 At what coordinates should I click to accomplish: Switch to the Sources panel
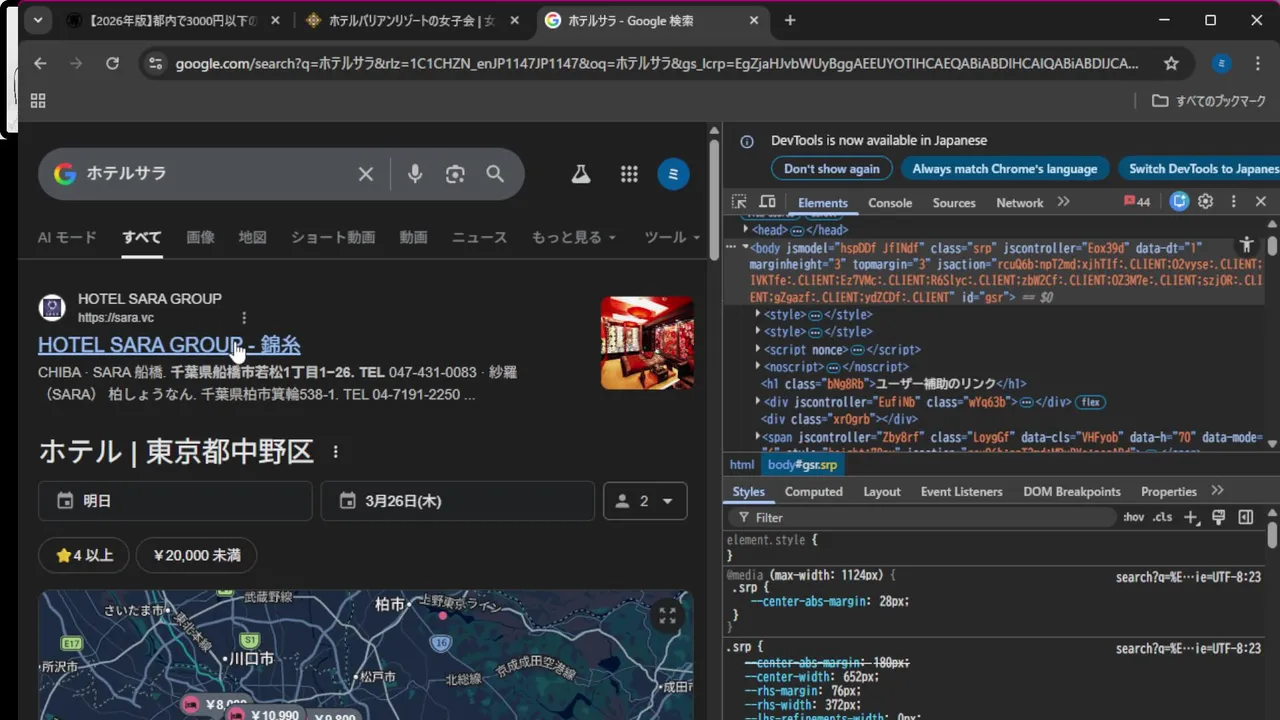(954, 202)
